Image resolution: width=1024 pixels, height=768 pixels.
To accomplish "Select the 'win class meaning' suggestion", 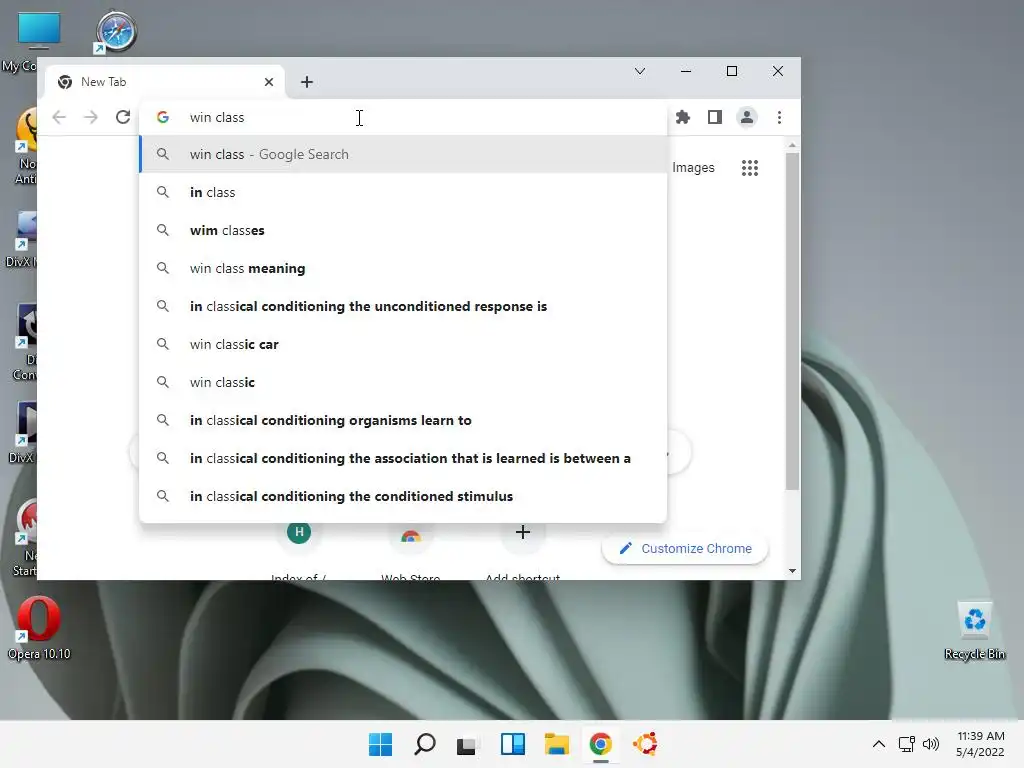I will [x=403, y=268].
